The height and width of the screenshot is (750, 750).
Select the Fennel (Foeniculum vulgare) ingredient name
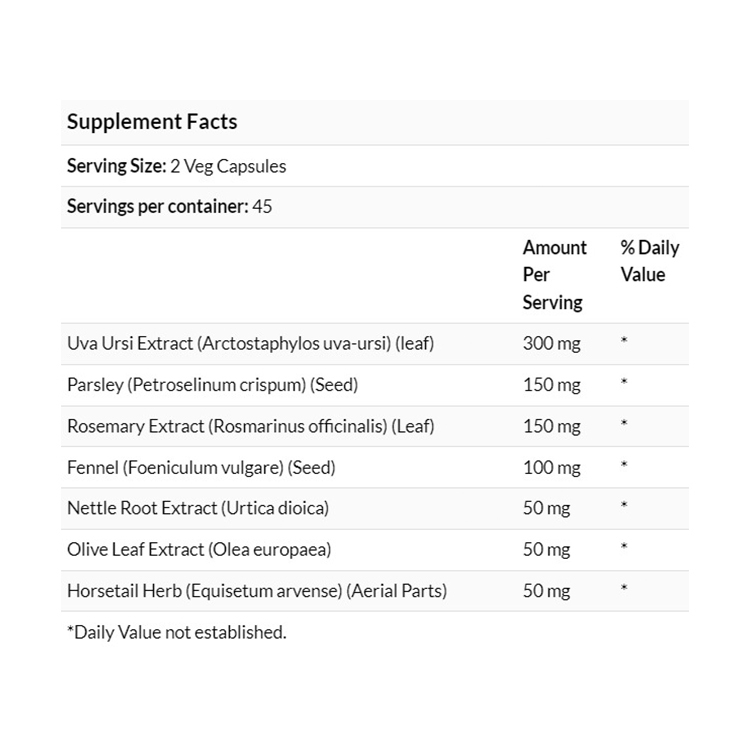(201, 467)
